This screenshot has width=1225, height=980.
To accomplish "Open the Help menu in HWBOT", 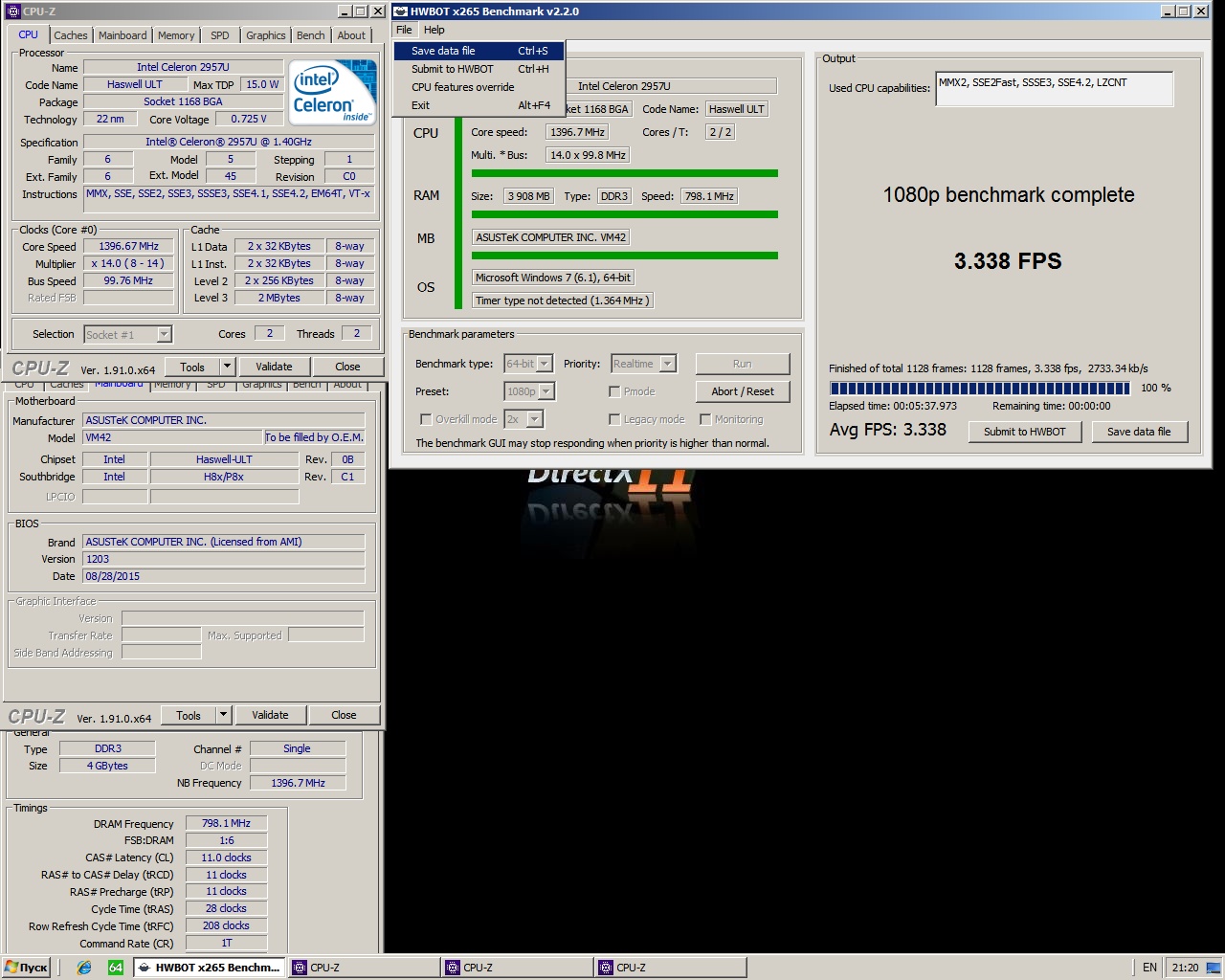I will pyautogui.click(x=434, y=30).
